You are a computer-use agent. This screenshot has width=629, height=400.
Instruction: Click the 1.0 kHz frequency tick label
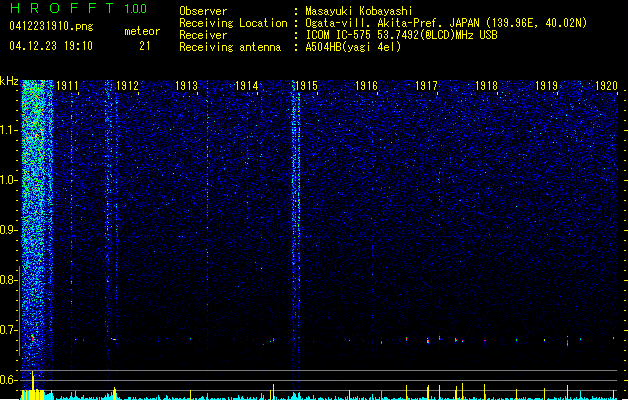pyautogui.click(x=9, y=180)
